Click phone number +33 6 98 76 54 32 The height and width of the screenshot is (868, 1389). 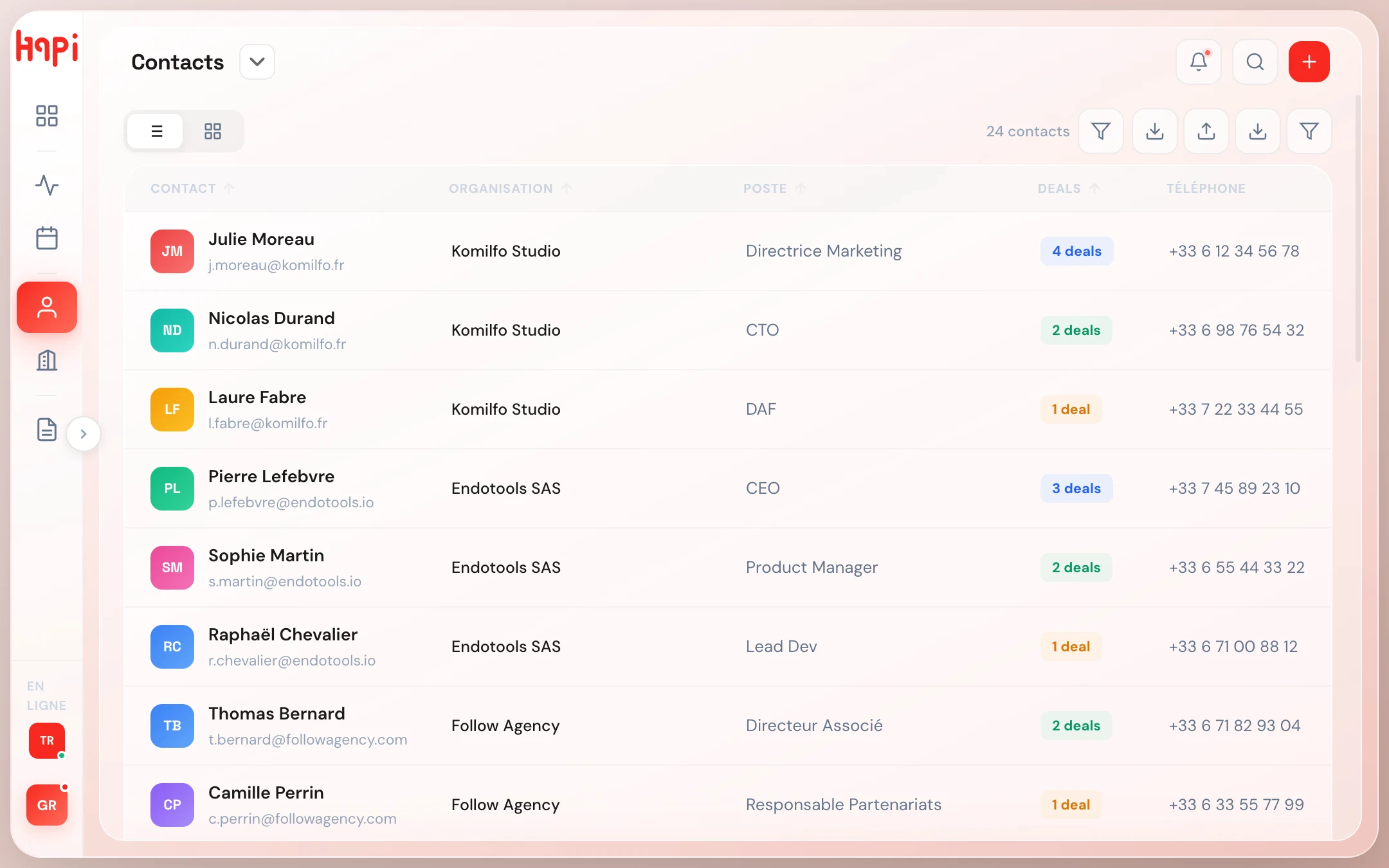(x=1236, y=330)
